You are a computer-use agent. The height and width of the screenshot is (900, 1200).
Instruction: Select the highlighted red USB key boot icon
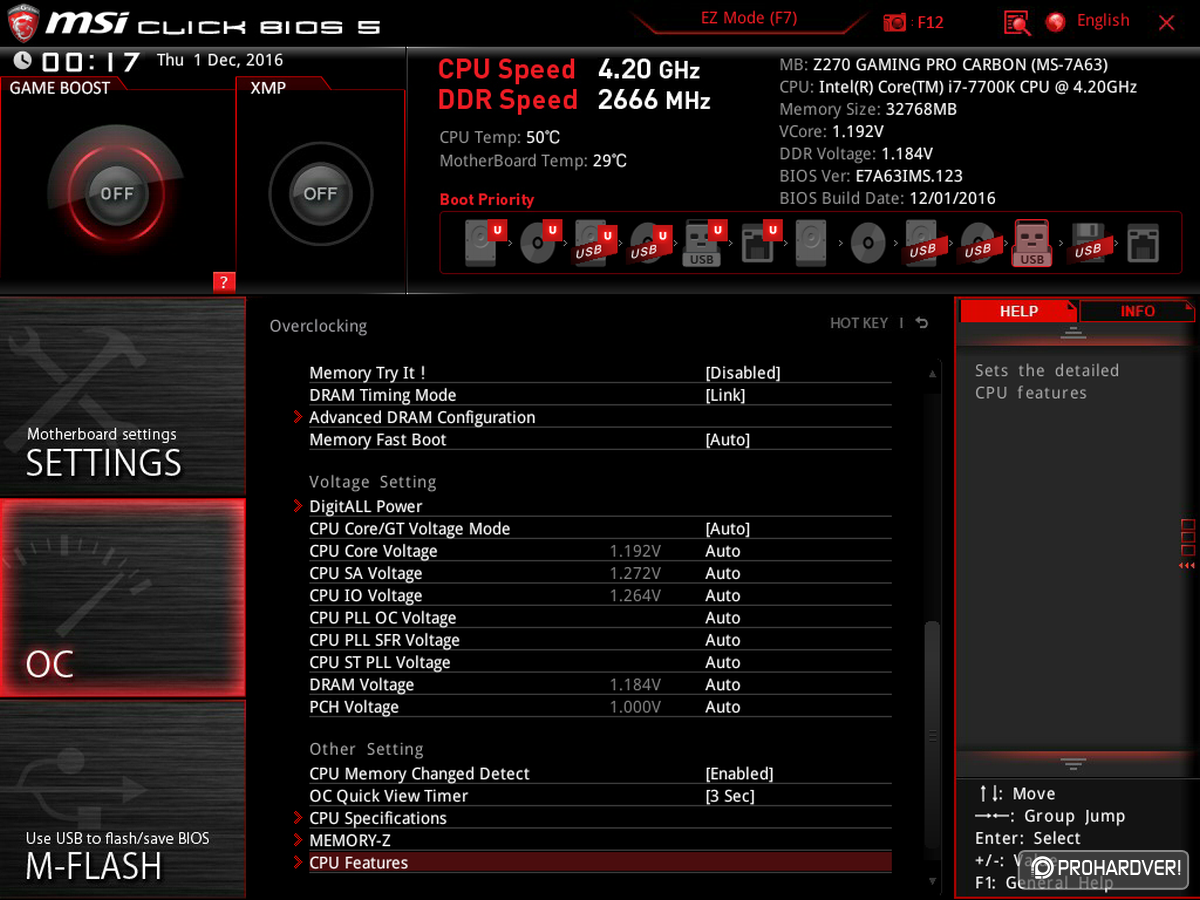[1032, 243]
